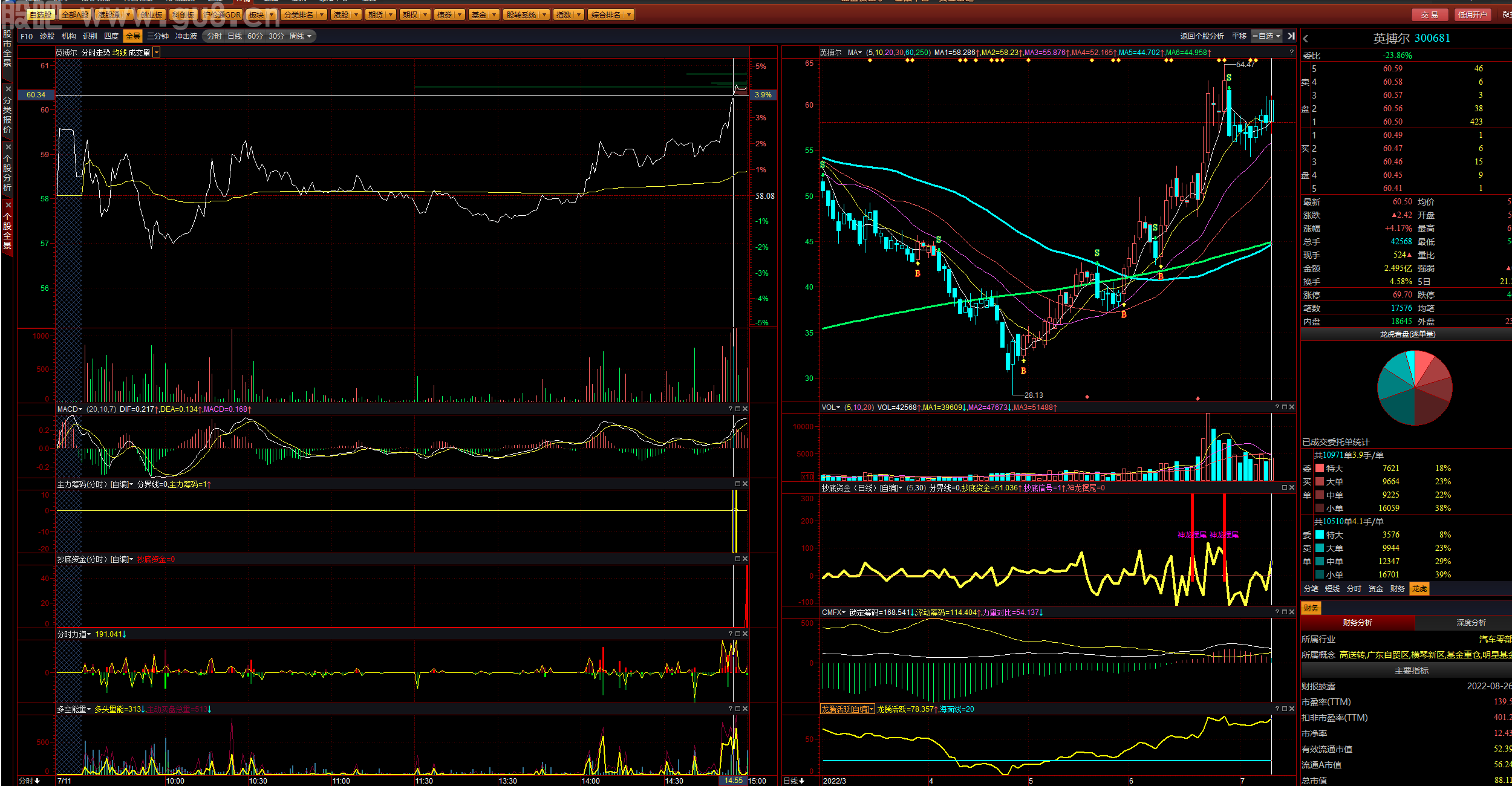Maximize the 龙腾活跃 indicator panel
The height and width of the screenshot is (786, 1512).
point(1285,709)
